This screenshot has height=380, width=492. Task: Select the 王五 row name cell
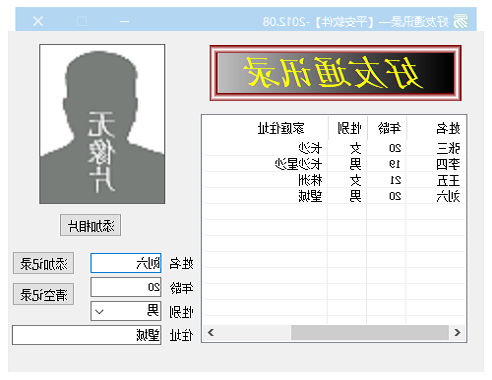coord(448,180)
